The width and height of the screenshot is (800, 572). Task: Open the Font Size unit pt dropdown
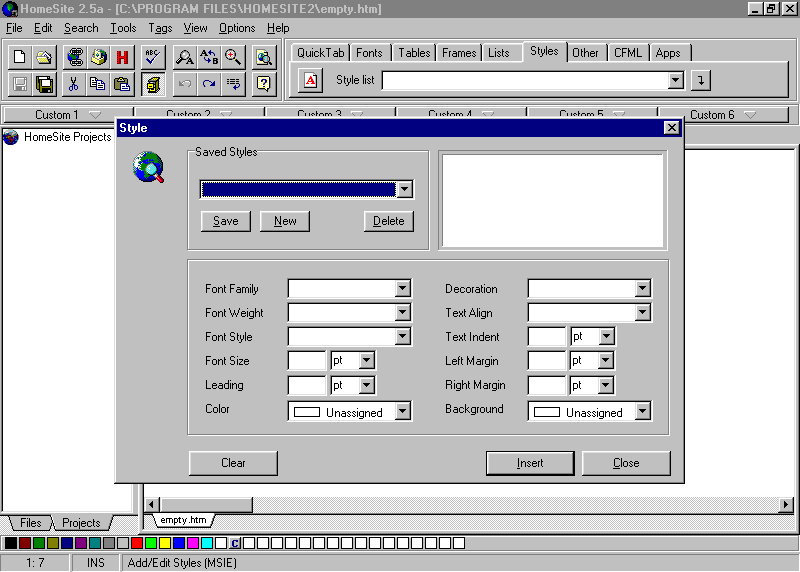click(x=367, y=360)
